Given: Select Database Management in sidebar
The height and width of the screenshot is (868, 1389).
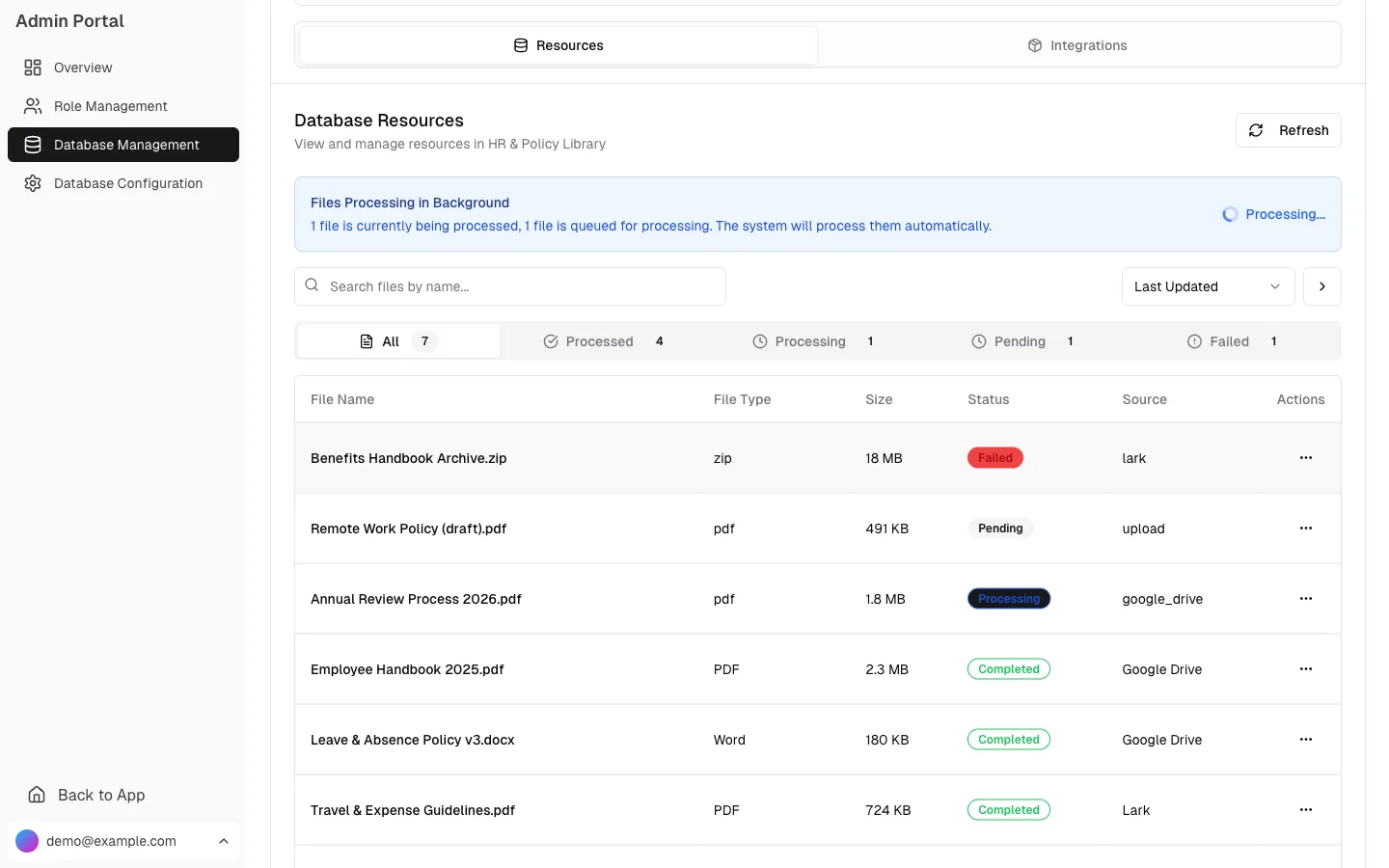Looking at the screenshot, I should (x=123, y=145).
